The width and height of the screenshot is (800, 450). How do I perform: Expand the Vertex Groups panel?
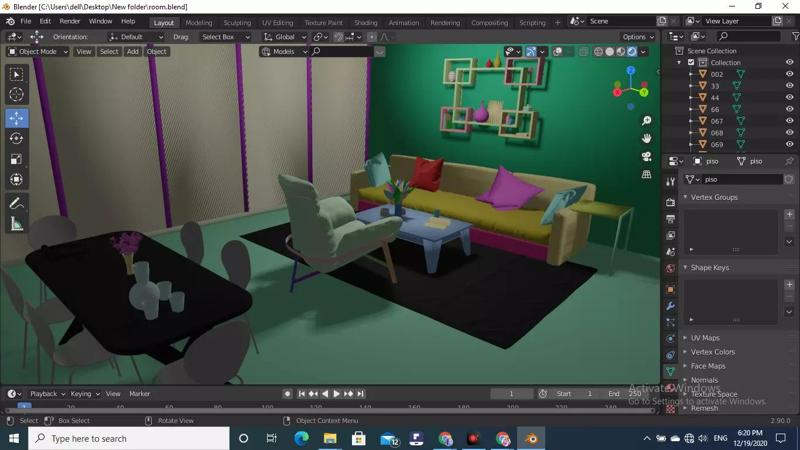point(713,197)
